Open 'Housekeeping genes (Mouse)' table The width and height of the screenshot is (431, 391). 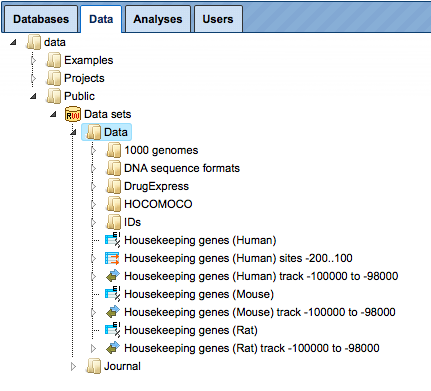(199, 294)
